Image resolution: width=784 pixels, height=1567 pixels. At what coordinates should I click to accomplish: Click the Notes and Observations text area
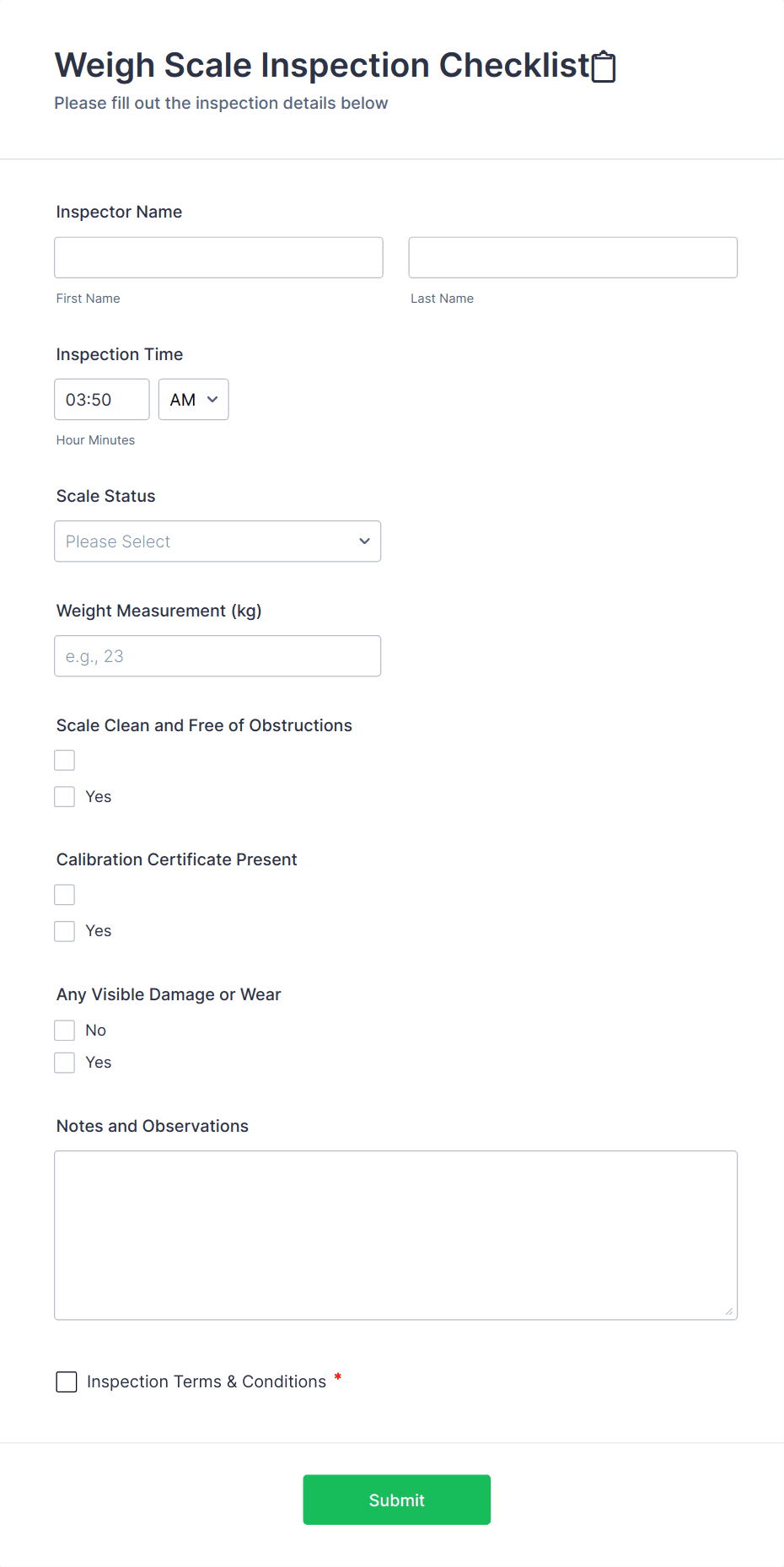pos(395,1235)
